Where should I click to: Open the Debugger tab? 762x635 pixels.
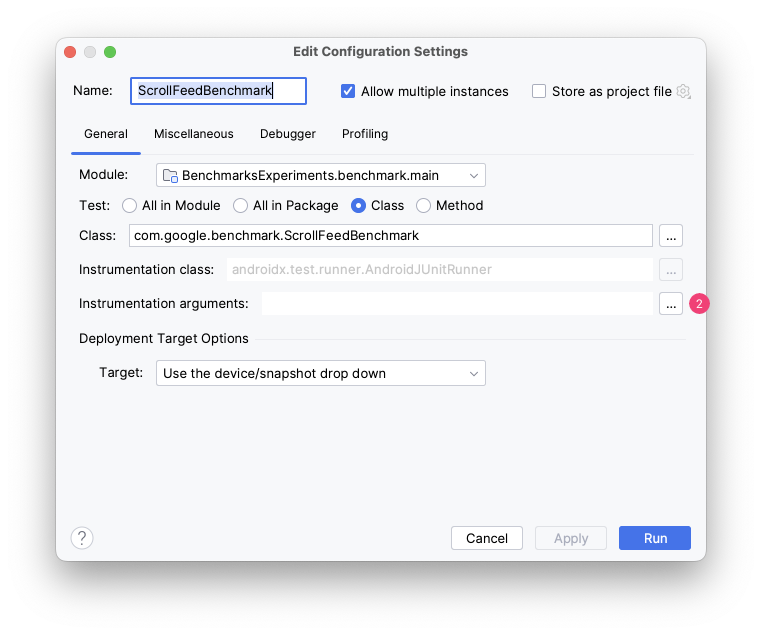pyautogui.click(x=288, y=134)
